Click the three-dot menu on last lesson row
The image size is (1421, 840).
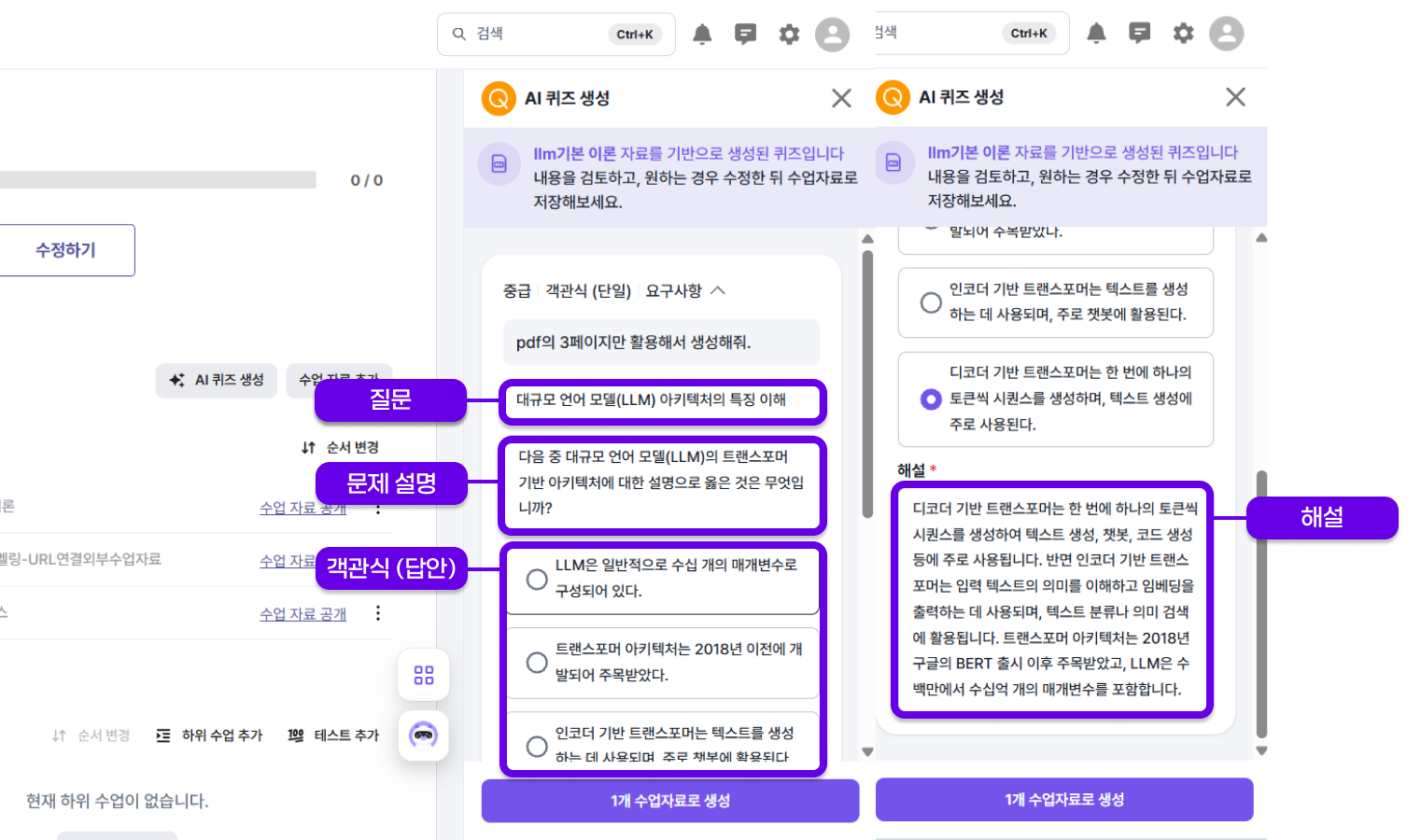click(378, 613)
